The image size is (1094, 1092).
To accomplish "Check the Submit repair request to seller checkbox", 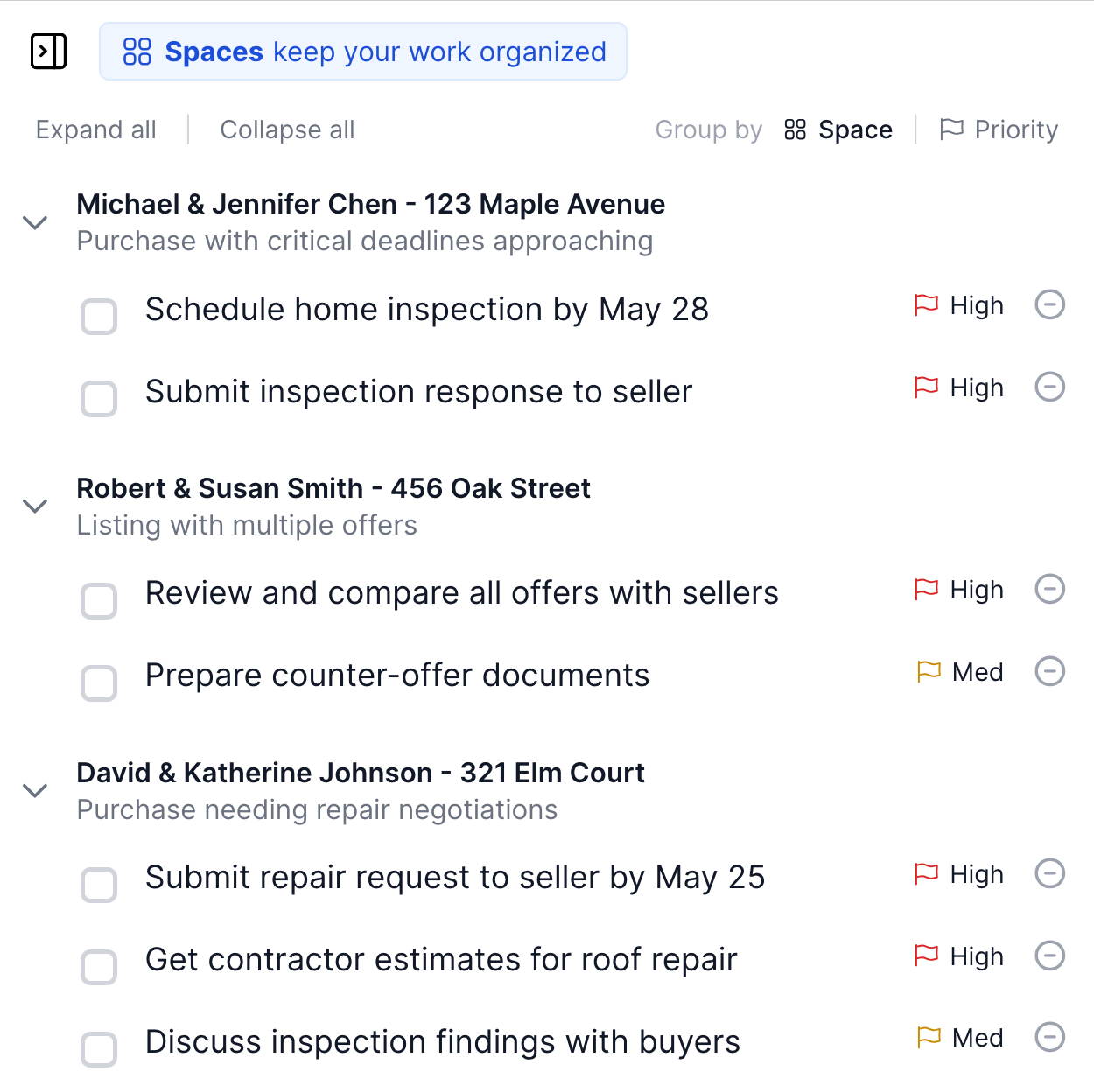I will tap(98, 885).
